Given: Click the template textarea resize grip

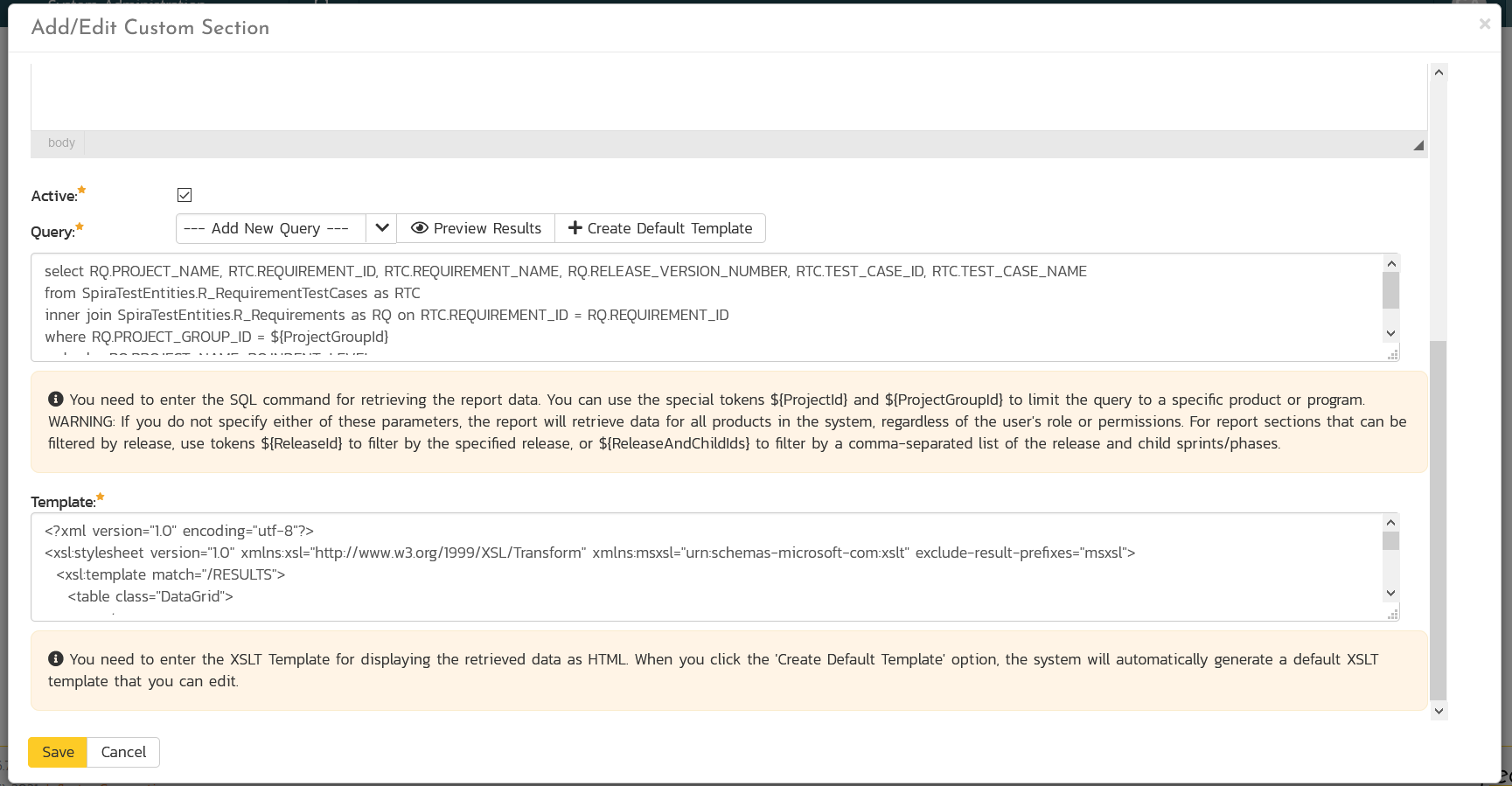Looking at the screenshot, I should 1392,614.
